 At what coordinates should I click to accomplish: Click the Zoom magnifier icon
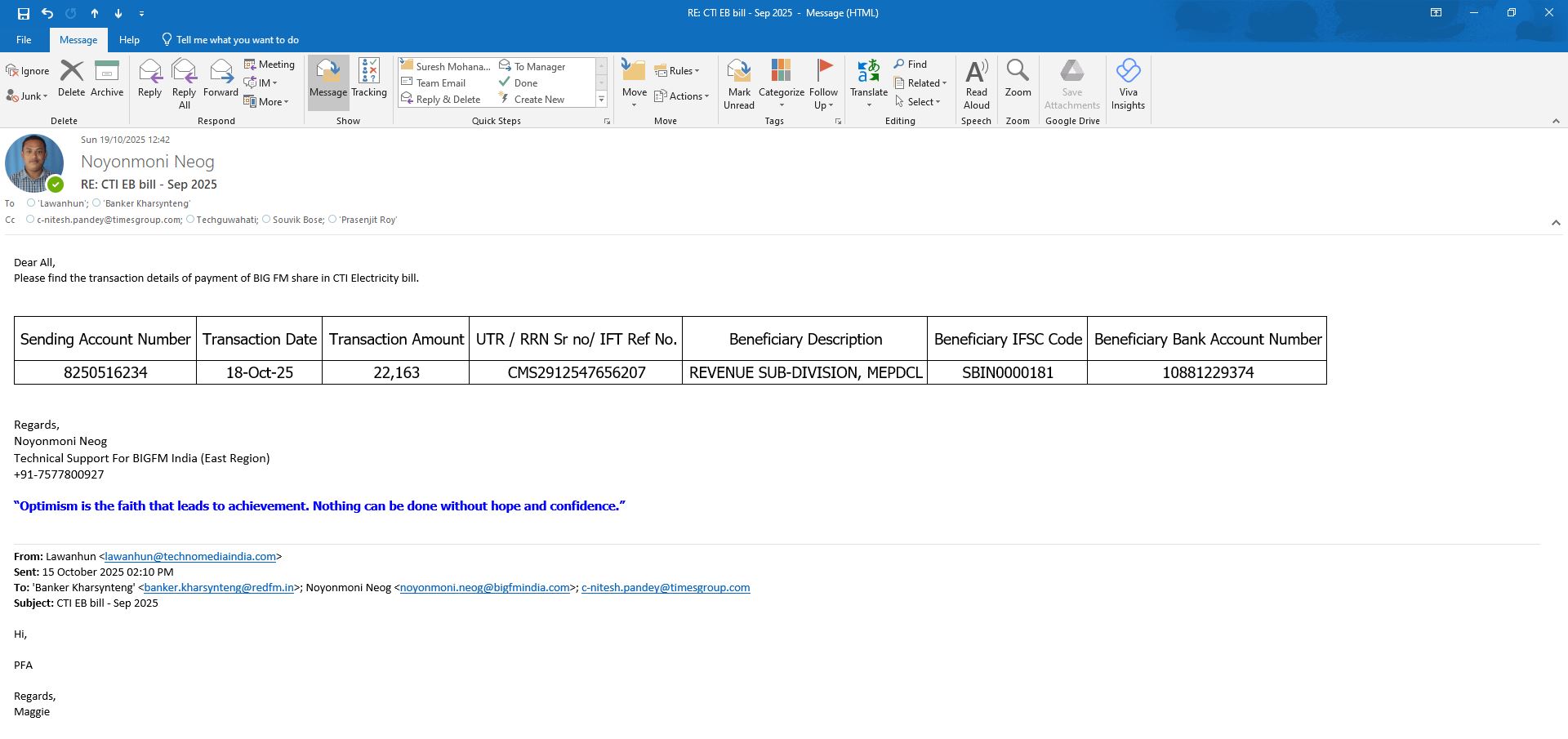pyautogui.click(x=1018, y=72)
